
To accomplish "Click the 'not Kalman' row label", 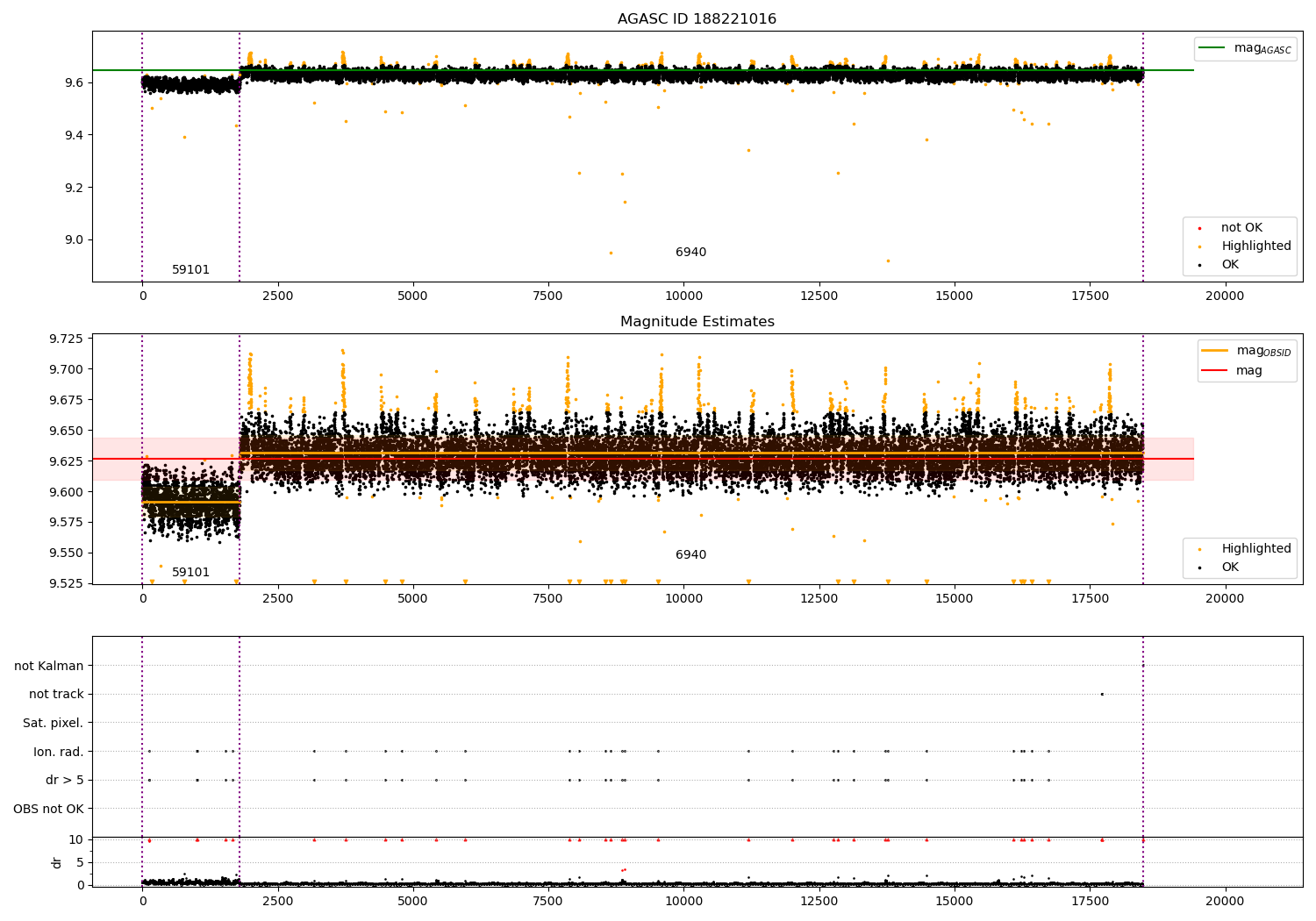I will (48, 666).
